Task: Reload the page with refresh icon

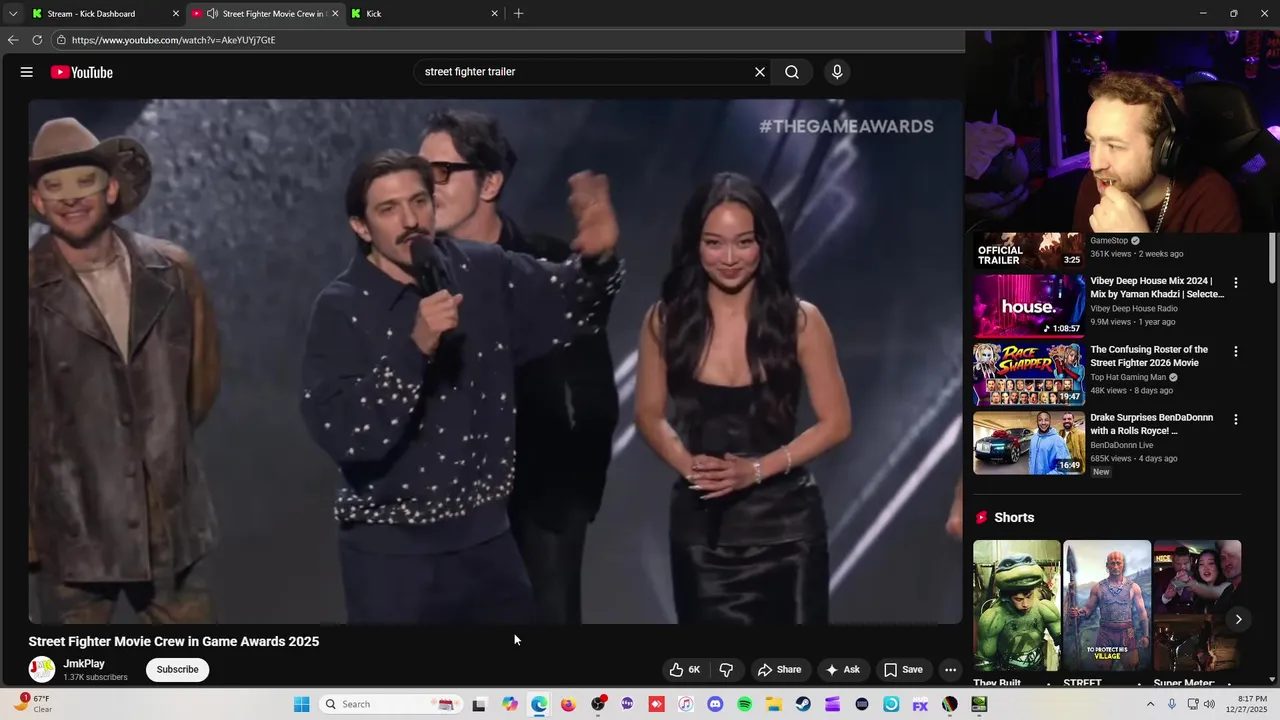Action: [x=37, y=40]
